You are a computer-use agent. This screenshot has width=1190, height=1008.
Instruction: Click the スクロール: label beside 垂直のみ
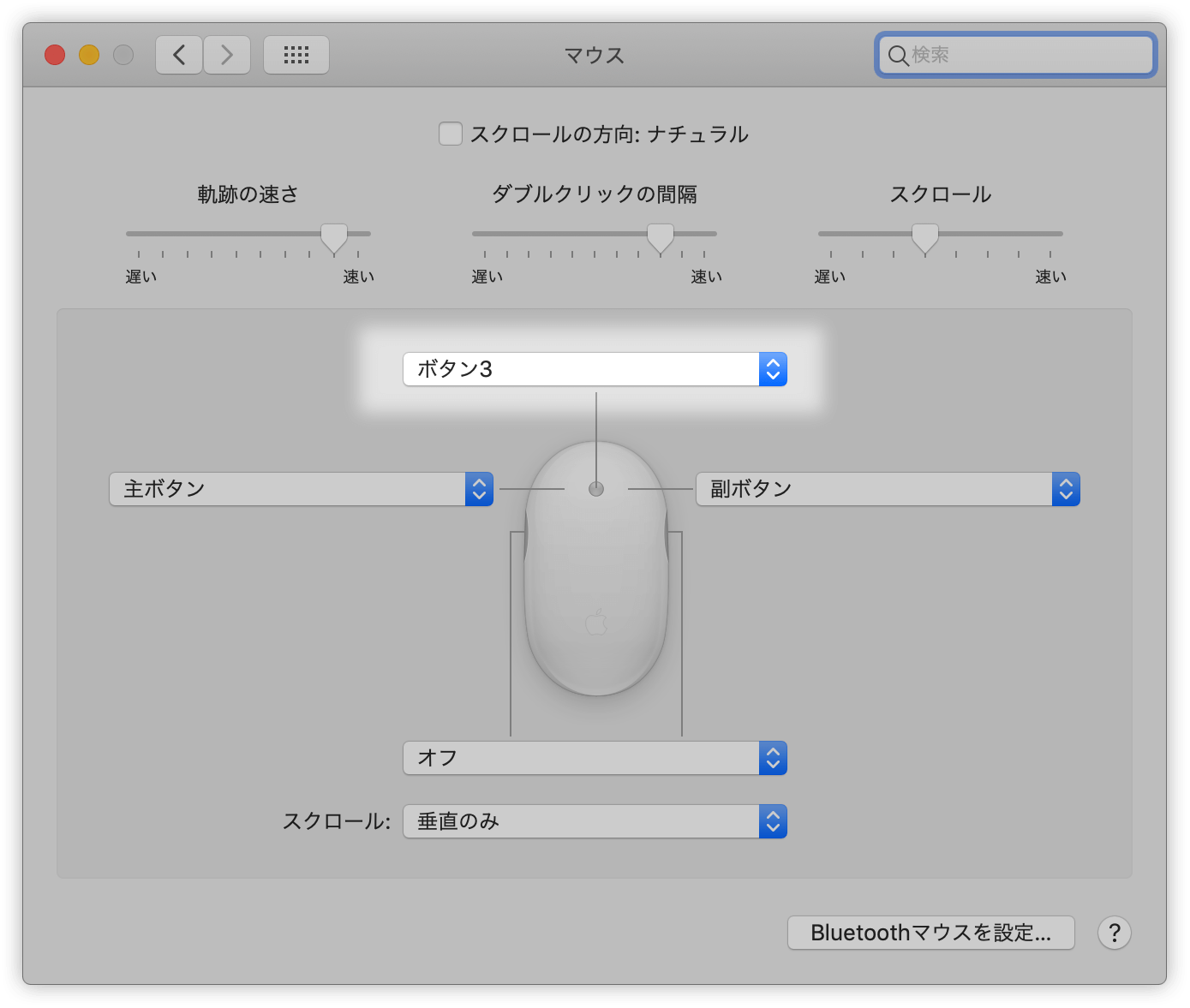point(337,821)
